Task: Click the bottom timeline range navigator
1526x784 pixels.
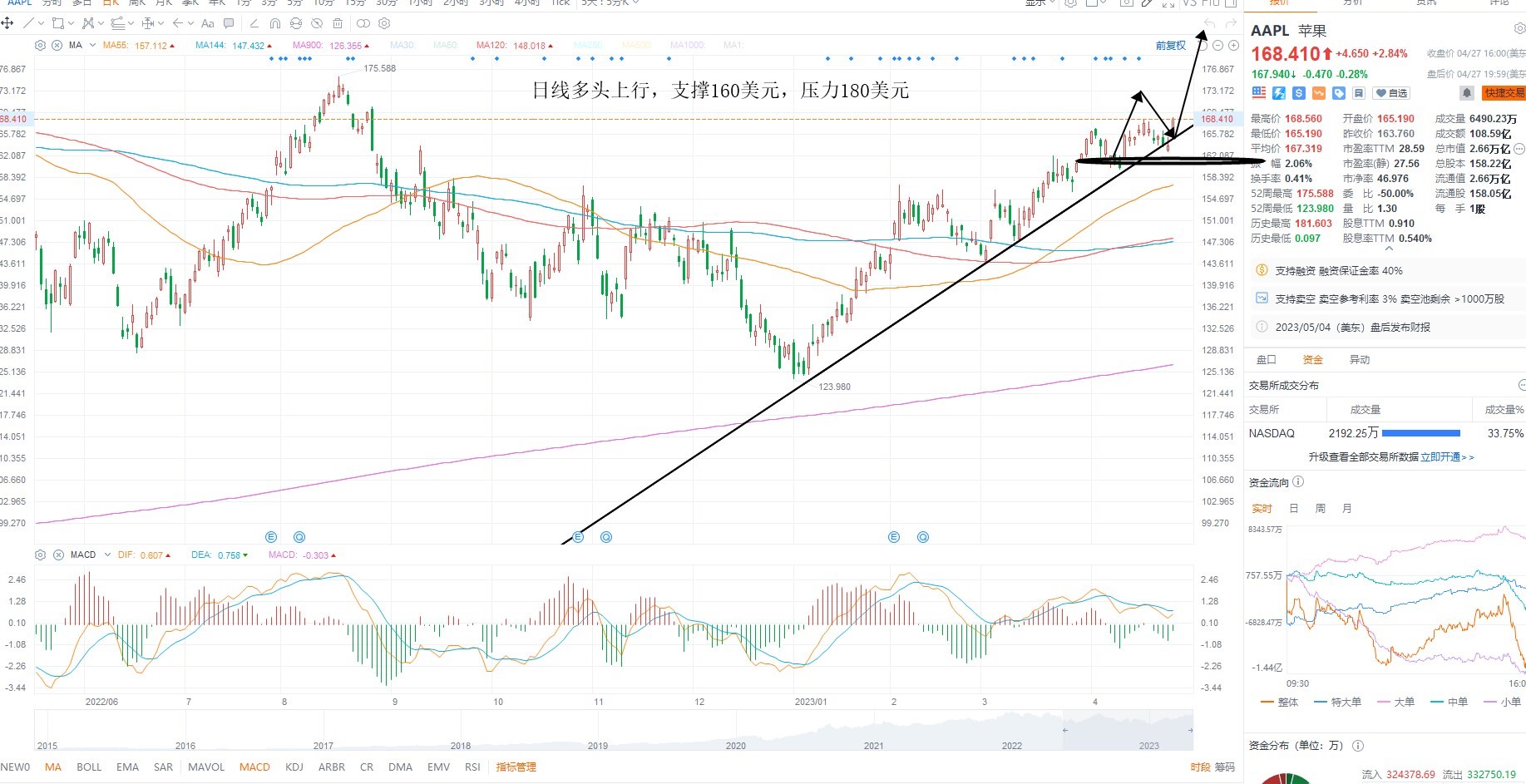Action: tap(614, 731)
